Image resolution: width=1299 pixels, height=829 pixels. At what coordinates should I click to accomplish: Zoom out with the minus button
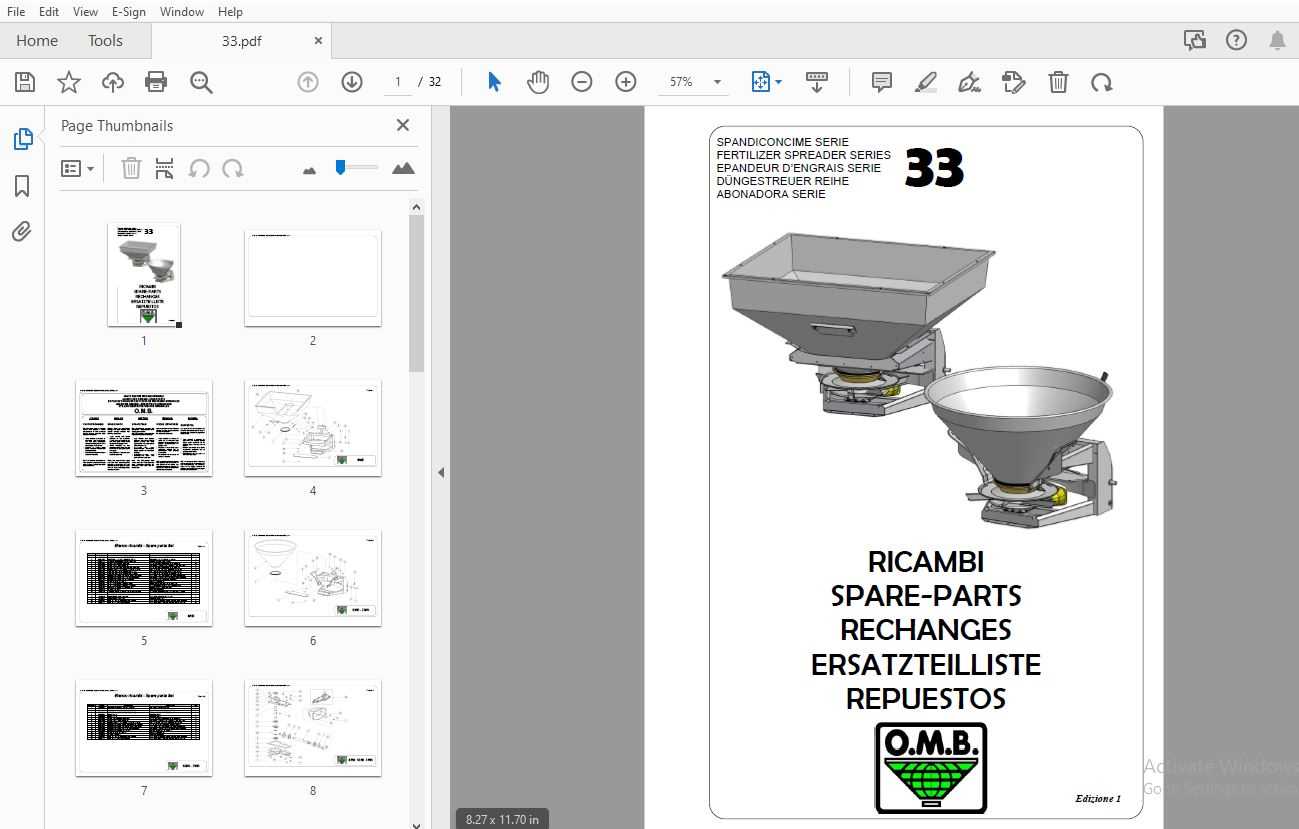tap(582, 82)
